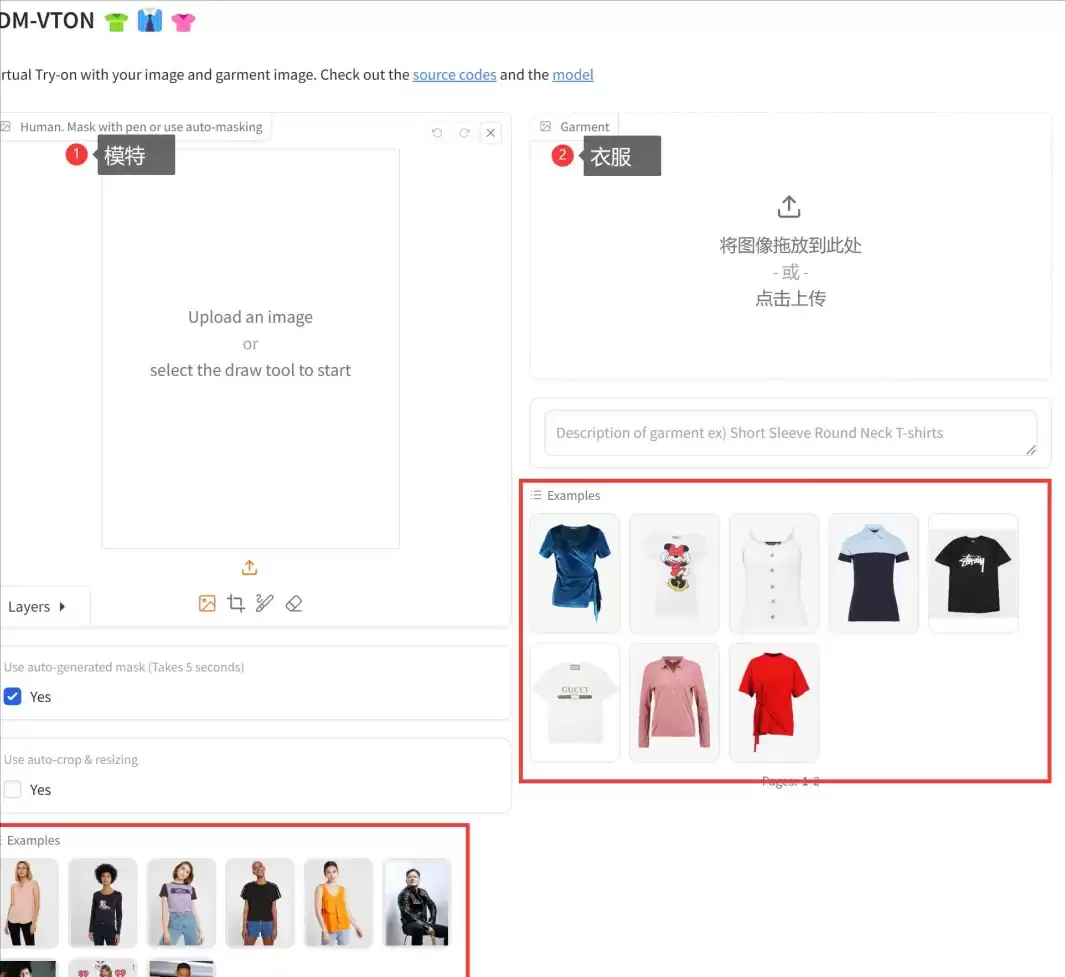1065x977 pixels.
Task: Expand the Layers panel
Action: coord(37,607)
